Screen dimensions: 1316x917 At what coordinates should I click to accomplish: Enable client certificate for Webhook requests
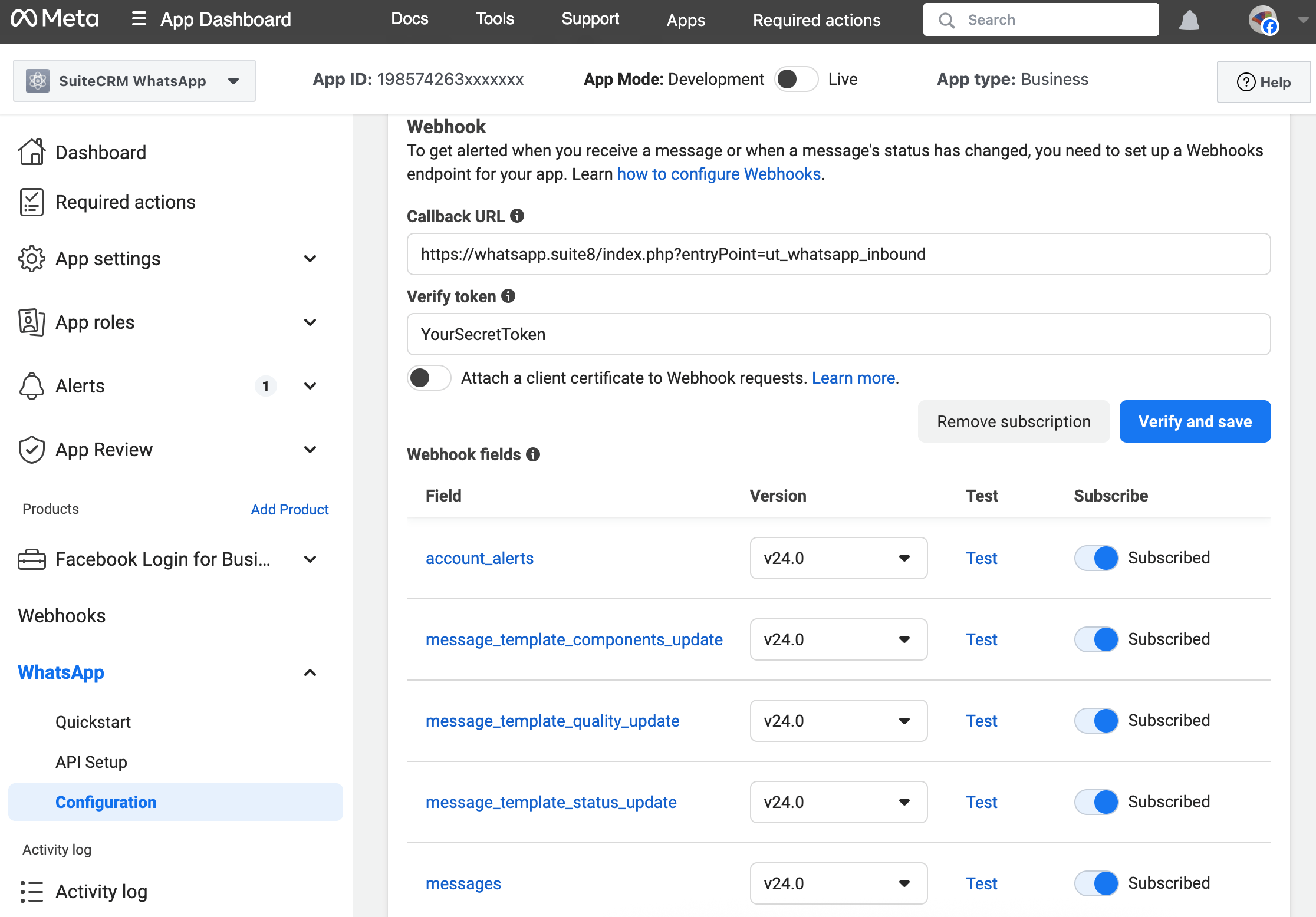tap(429, 378)
